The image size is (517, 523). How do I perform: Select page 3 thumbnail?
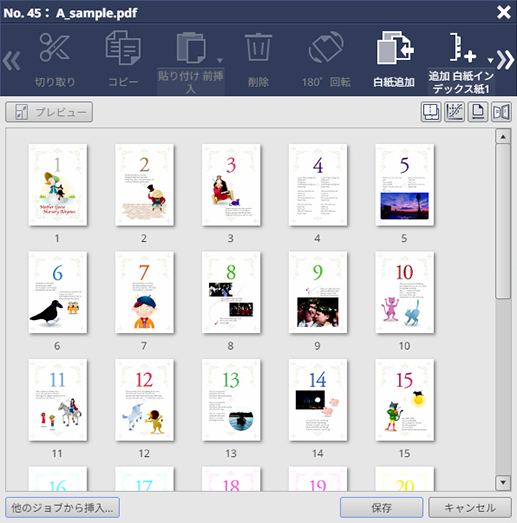click(x=231, y=185)
